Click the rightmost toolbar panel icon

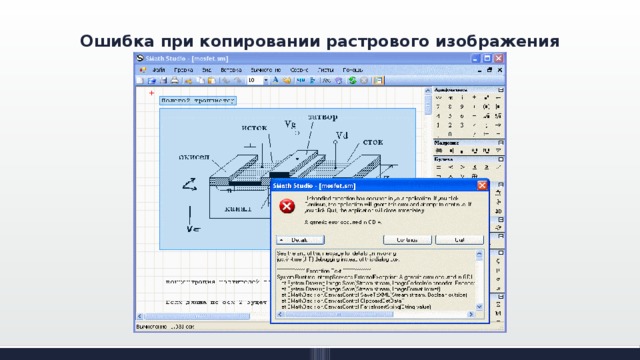tap(378, 81)
